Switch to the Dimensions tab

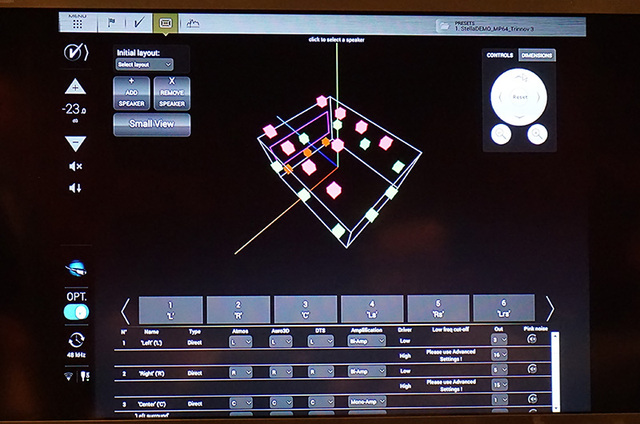(537, 55)
